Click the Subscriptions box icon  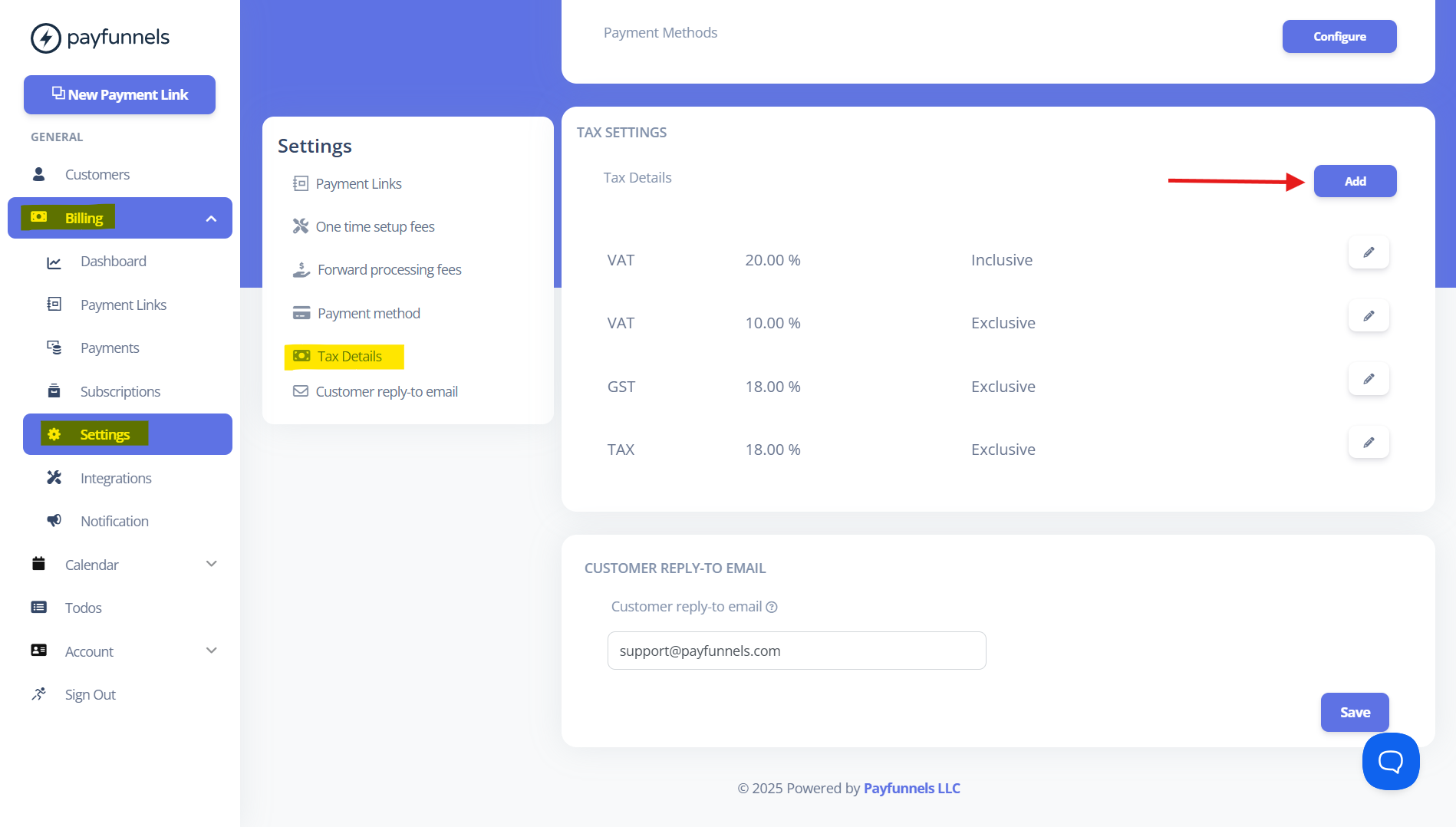(x=54, y=391)
